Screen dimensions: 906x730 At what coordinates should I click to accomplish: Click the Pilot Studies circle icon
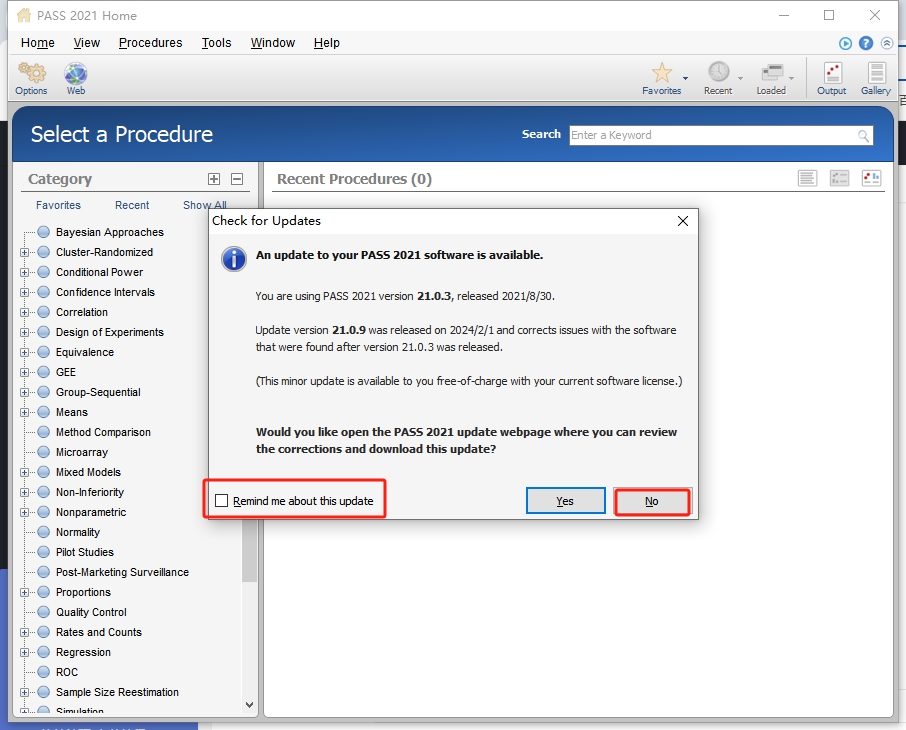[x=43, y=552]
